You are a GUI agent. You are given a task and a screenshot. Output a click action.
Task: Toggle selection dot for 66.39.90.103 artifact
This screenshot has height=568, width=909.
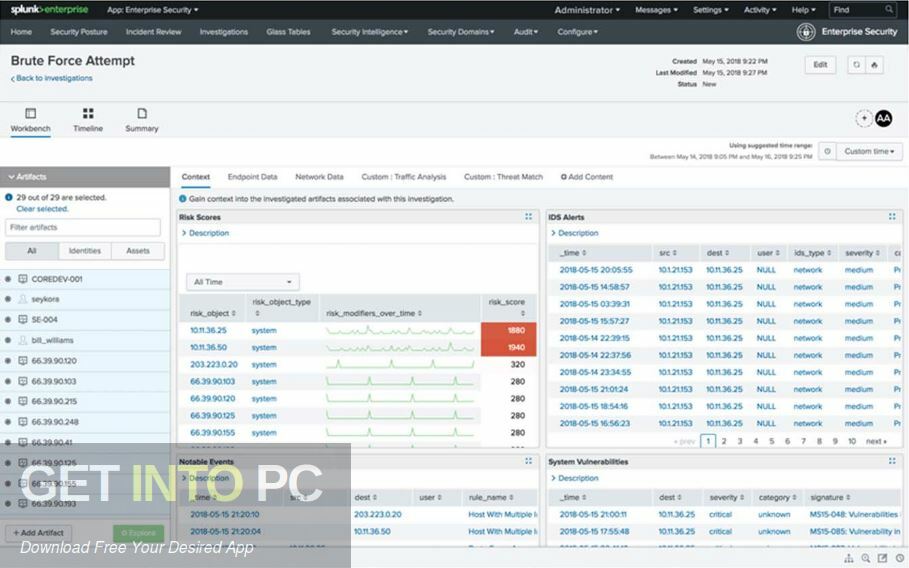(8, 381)
